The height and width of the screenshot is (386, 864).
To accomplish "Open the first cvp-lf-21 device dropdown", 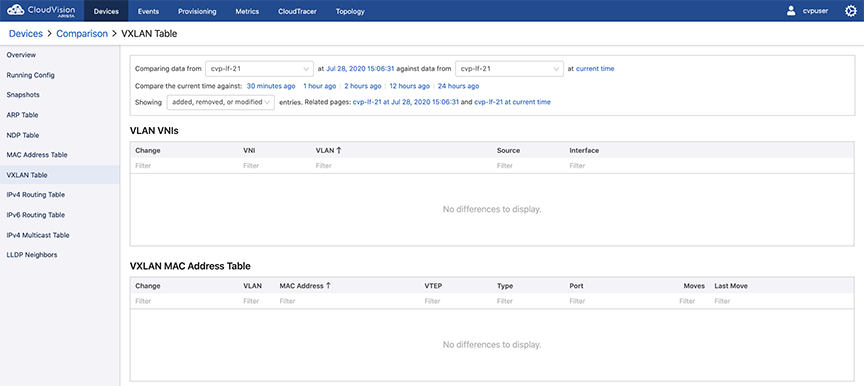I will click(259, 69).
